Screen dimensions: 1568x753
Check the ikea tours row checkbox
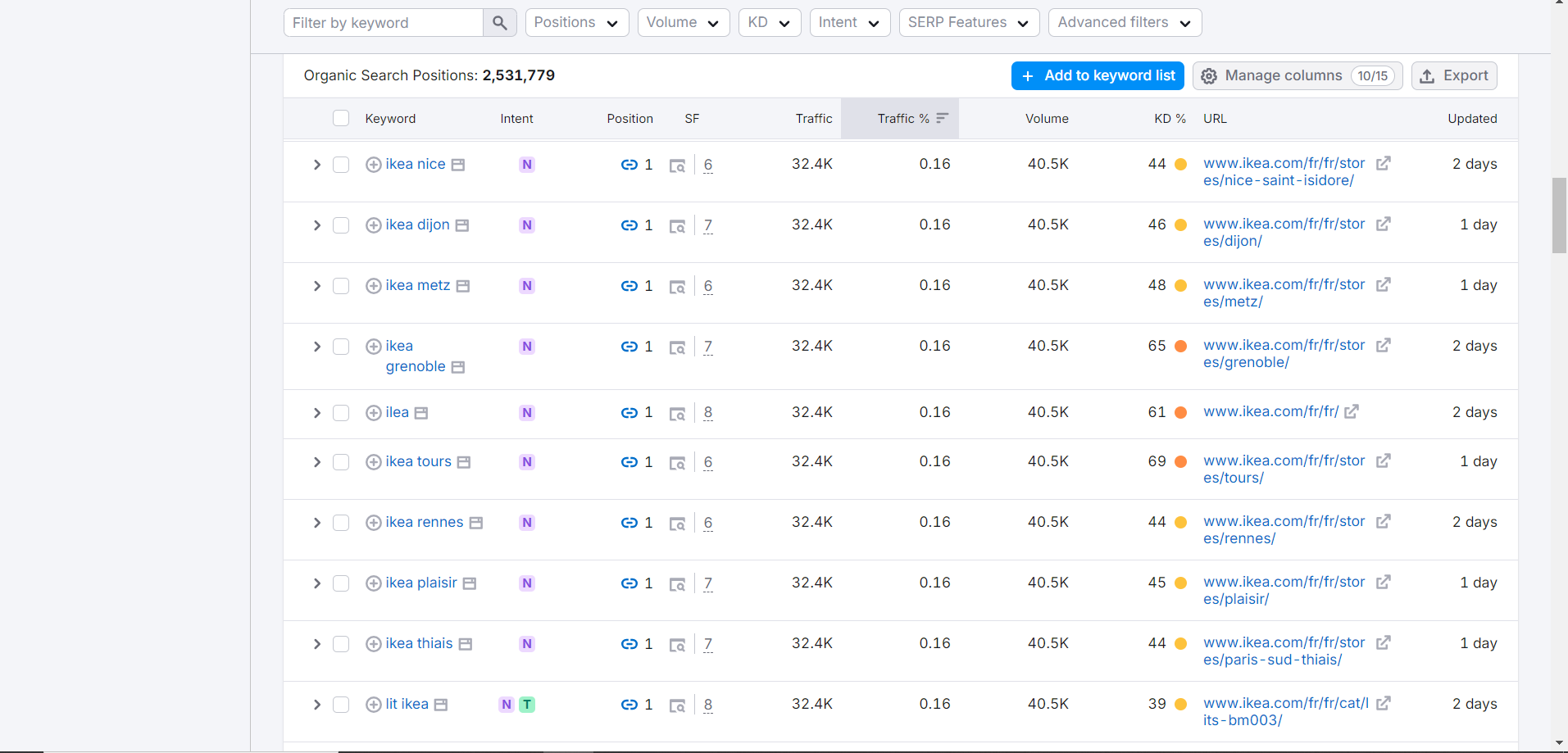pos(341,462)
